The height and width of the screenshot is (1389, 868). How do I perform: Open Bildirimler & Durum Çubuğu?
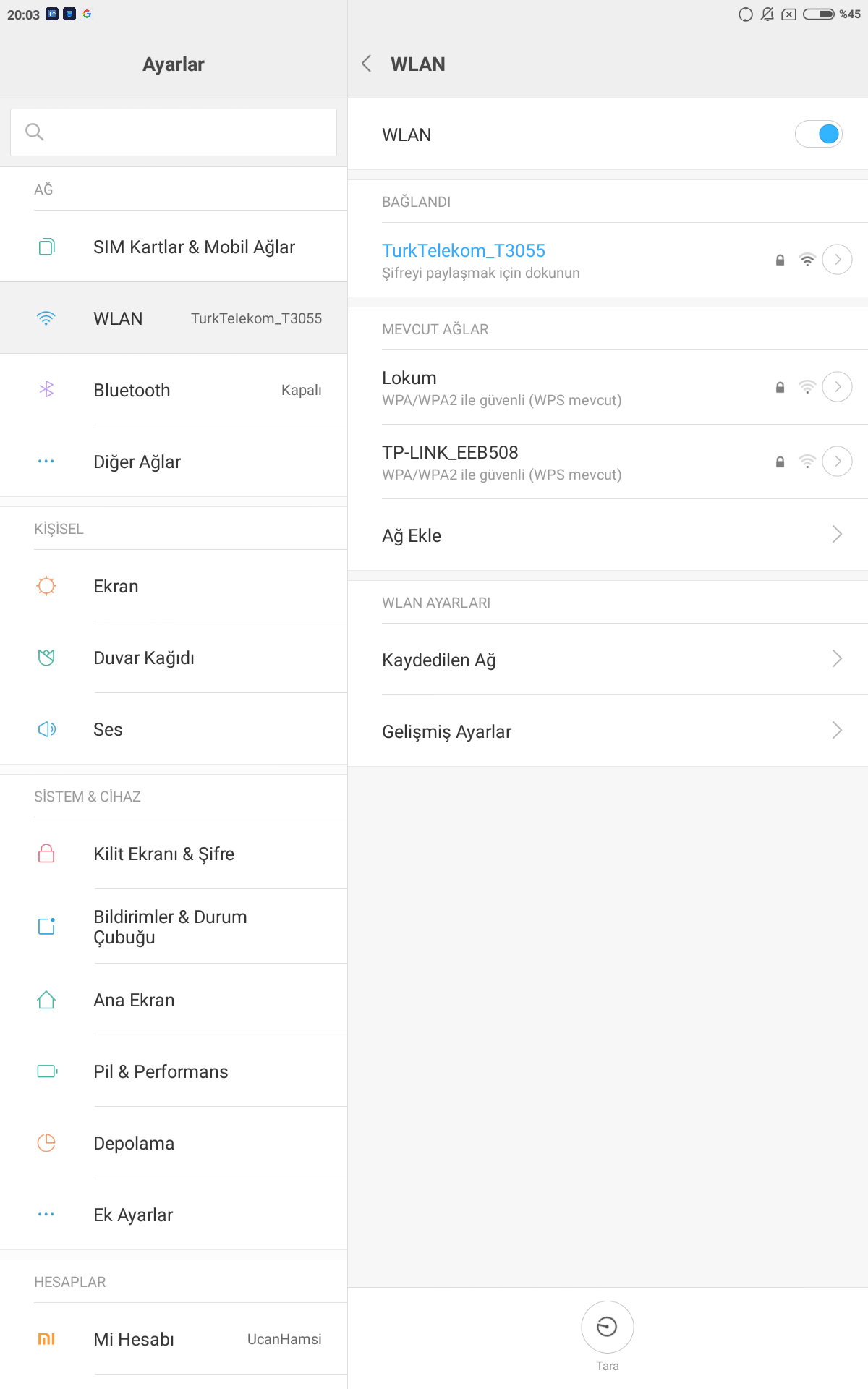tap(174, 927)
